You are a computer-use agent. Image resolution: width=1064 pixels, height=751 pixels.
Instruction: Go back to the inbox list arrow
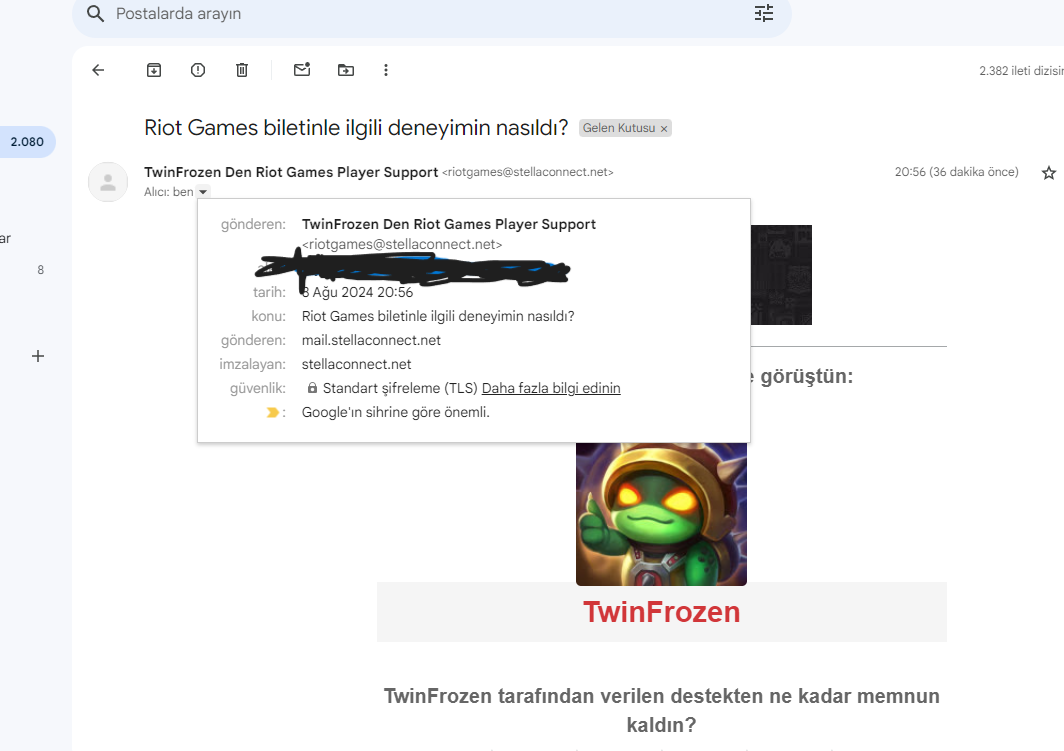pos(98,70)
